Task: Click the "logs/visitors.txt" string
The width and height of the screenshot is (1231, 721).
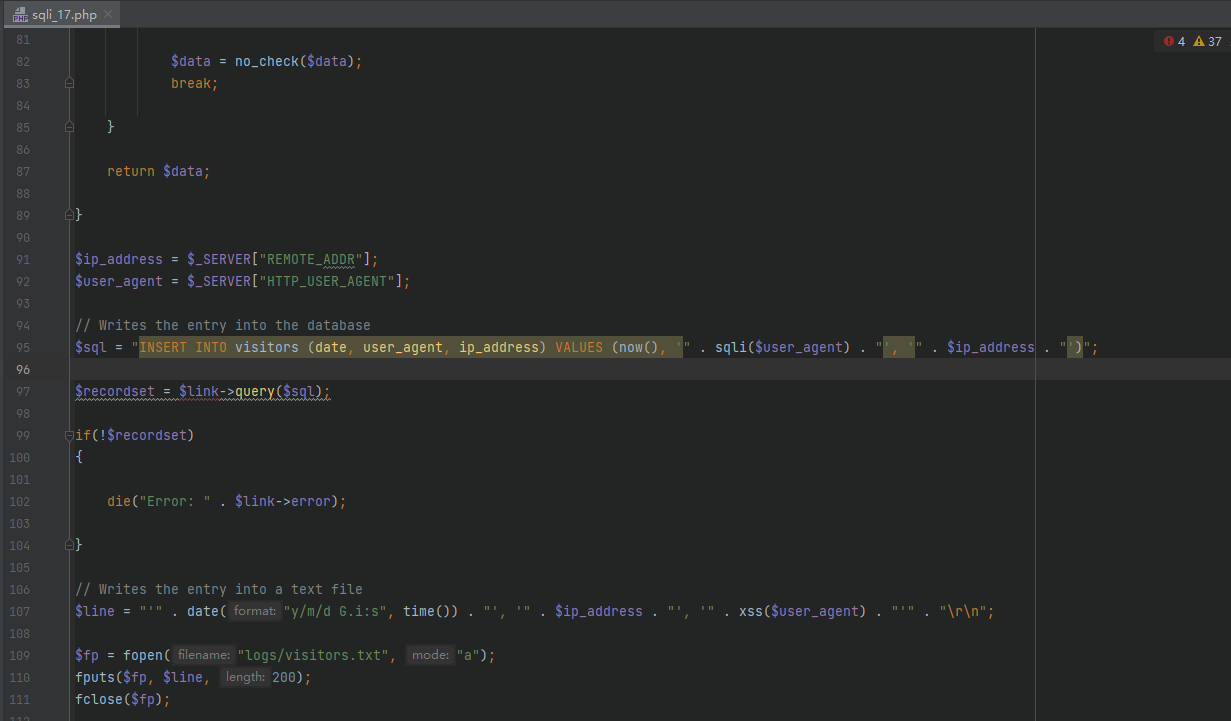Action: pyautogui.click(x=313, y=656)
